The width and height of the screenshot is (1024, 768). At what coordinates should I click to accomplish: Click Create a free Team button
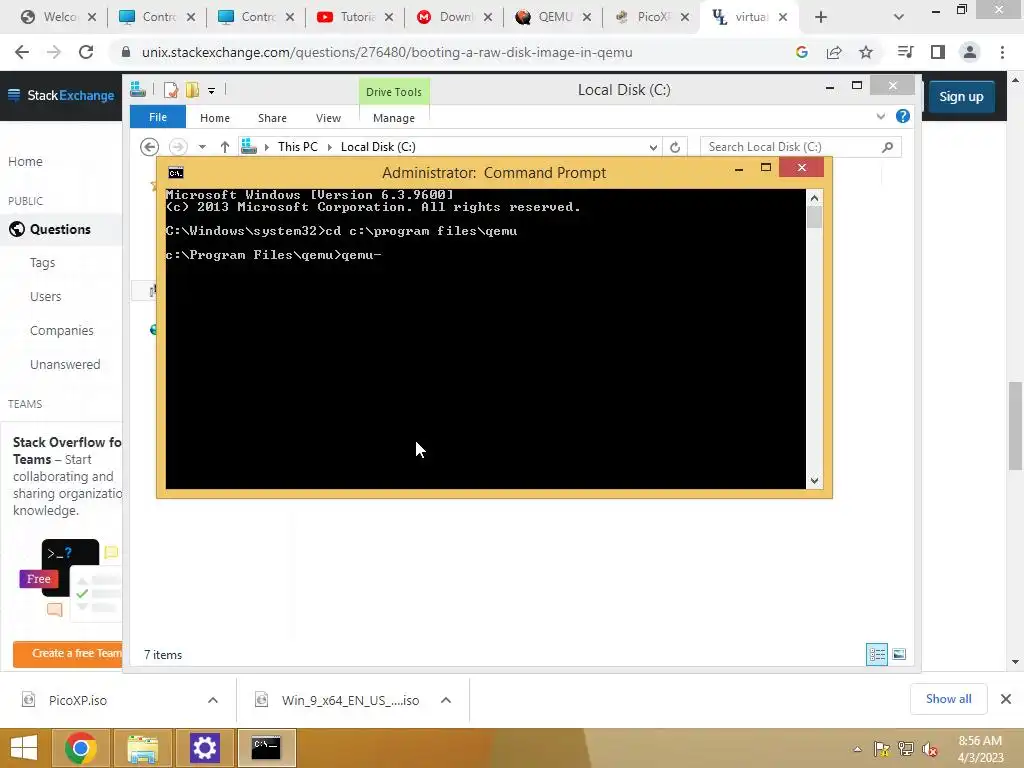coord(68,653)
